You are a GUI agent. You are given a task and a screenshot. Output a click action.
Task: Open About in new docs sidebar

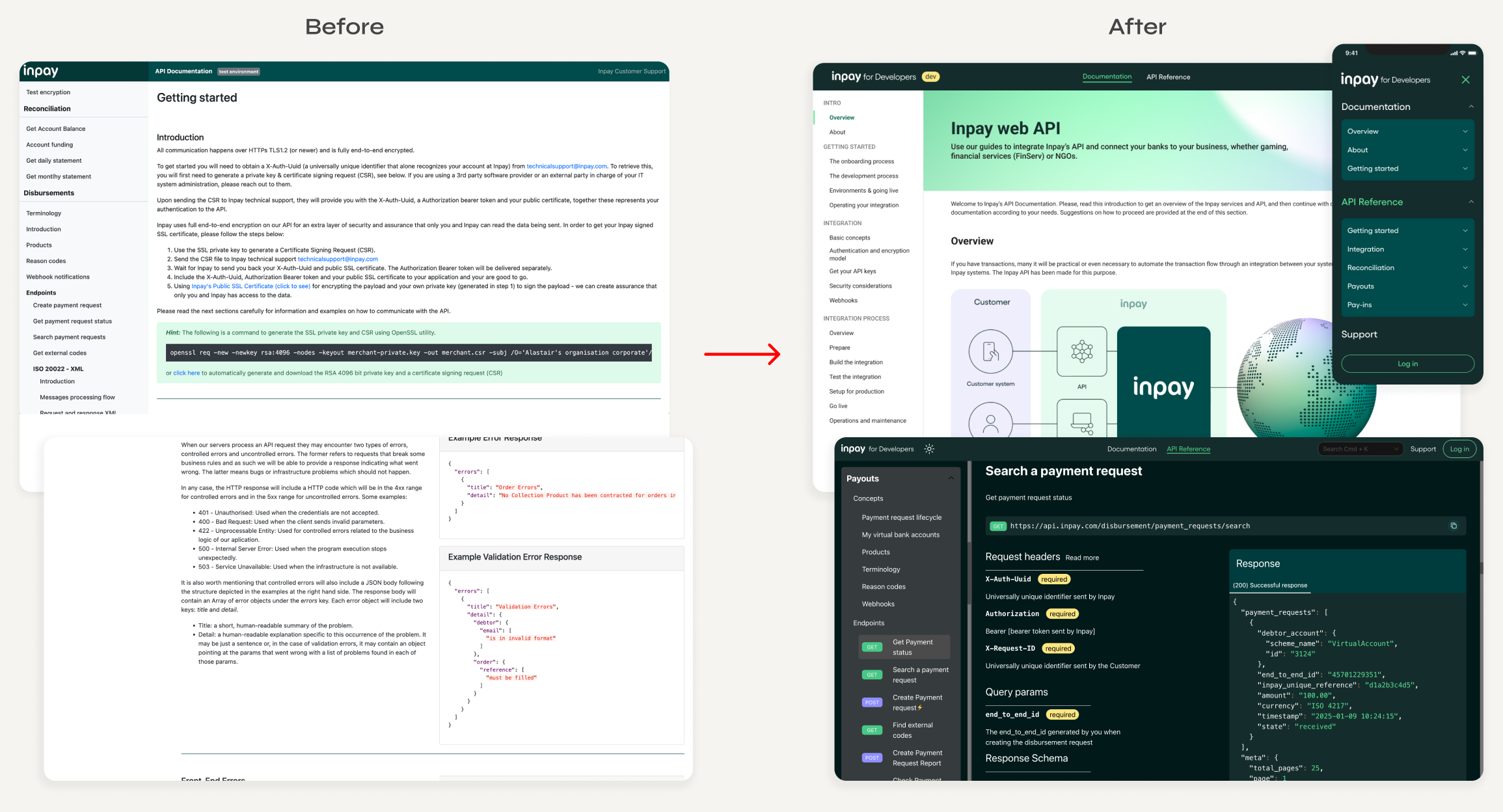pos(837,132)
